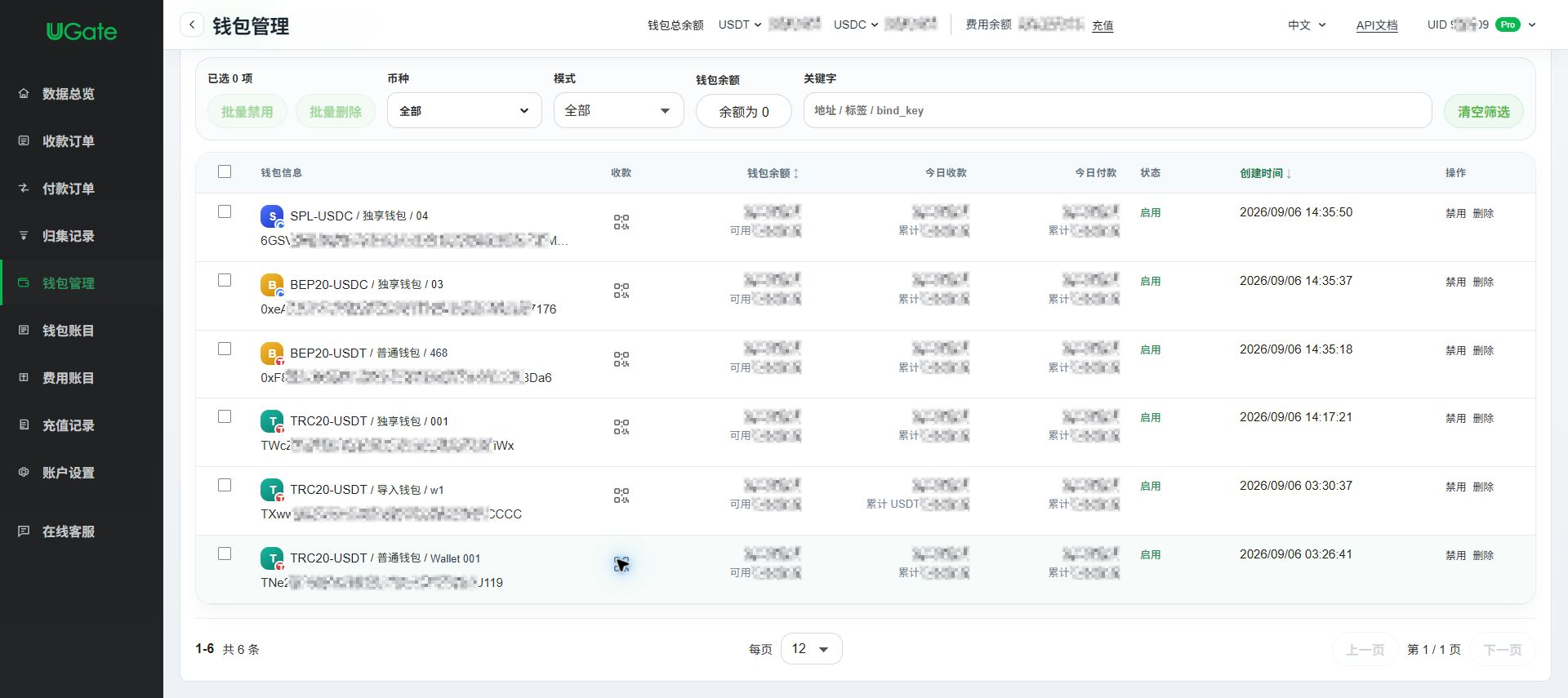Open the API文档 link

(1377, 25)
